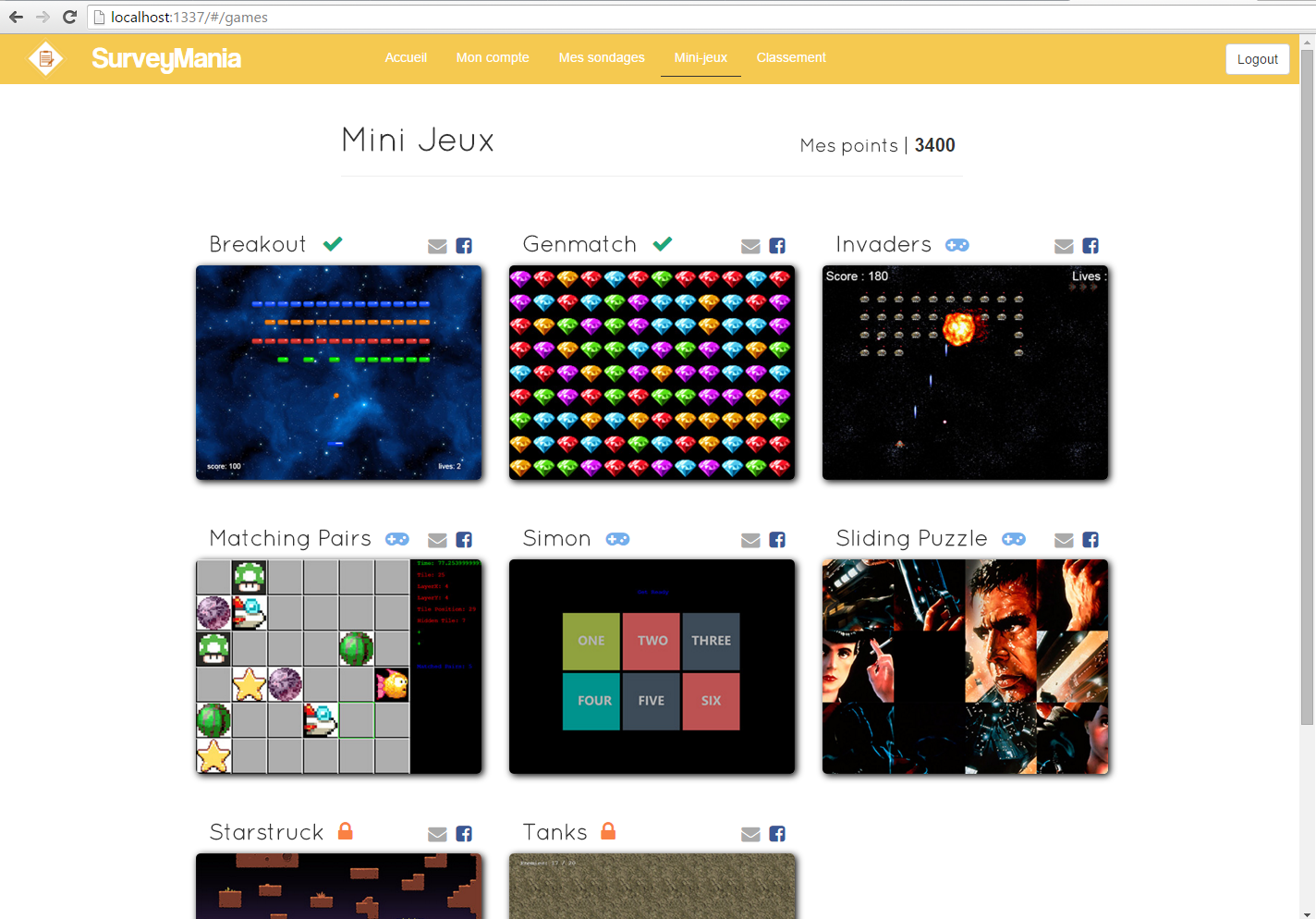Click the mail icon for Genmatch

(750, 246)
